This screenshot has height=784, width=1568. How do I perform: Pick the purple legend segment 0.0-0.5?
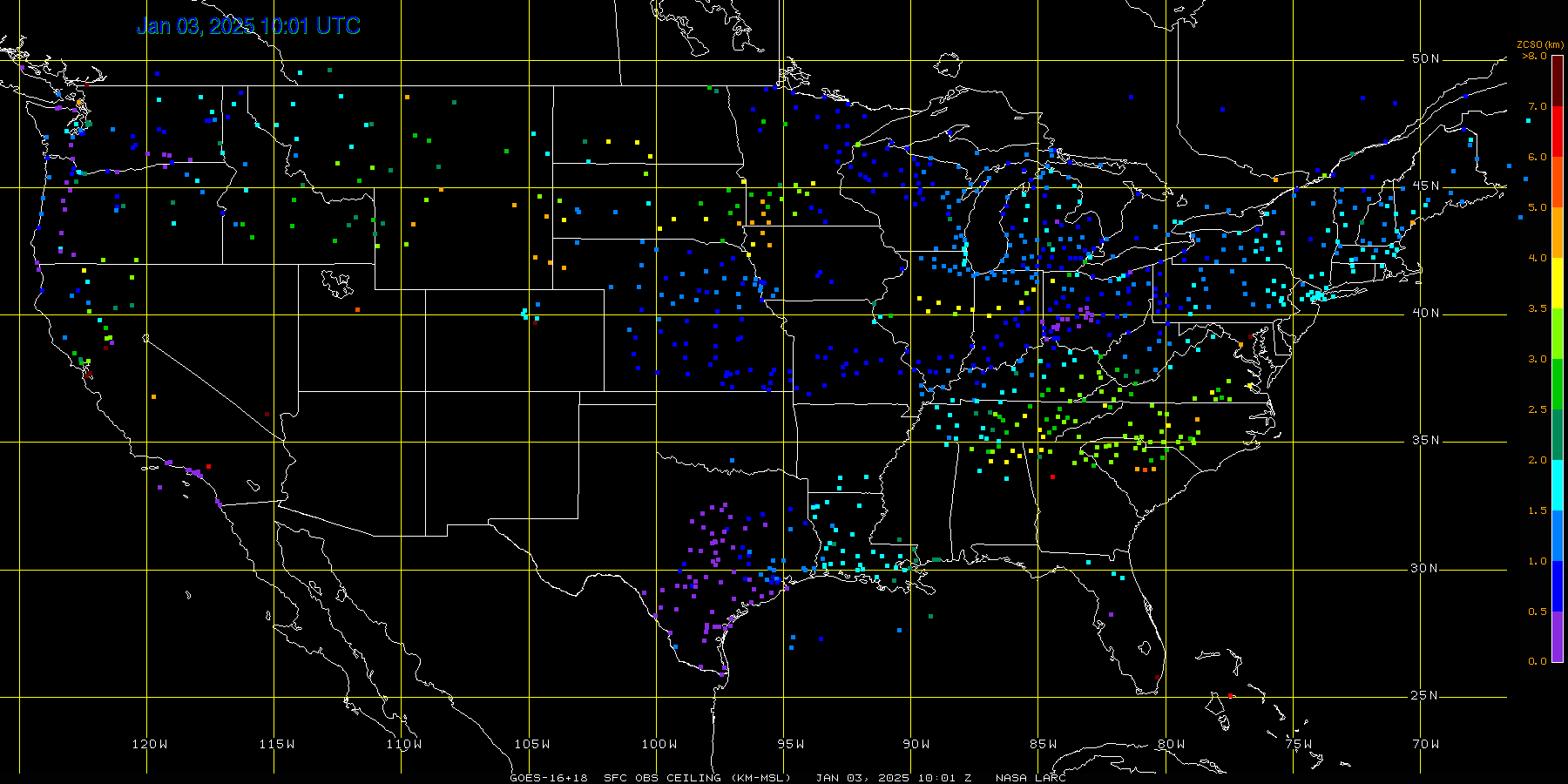coord(1558,637)
